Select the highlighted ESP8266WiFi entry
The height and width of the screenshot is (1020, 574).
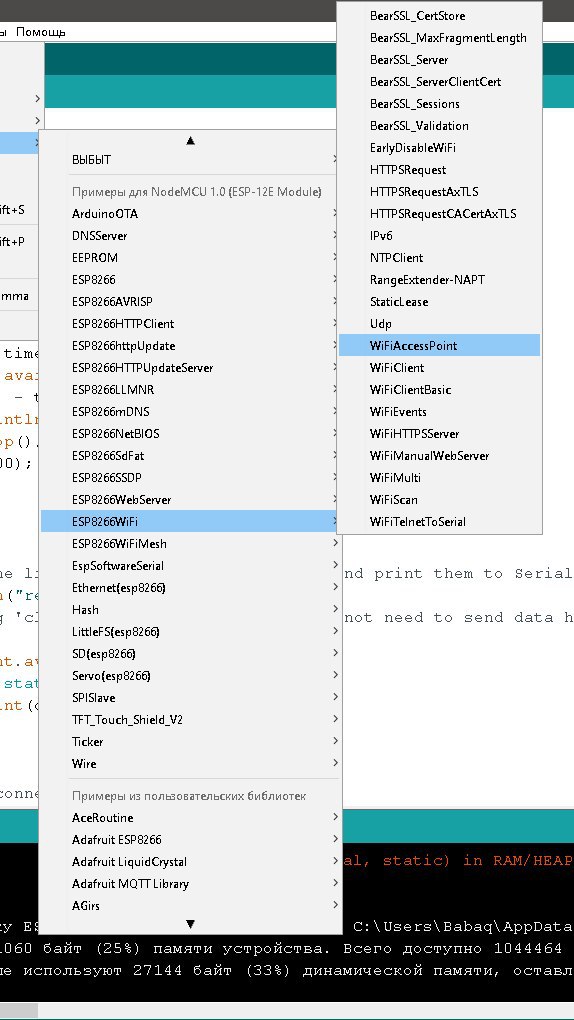(190, 522)
